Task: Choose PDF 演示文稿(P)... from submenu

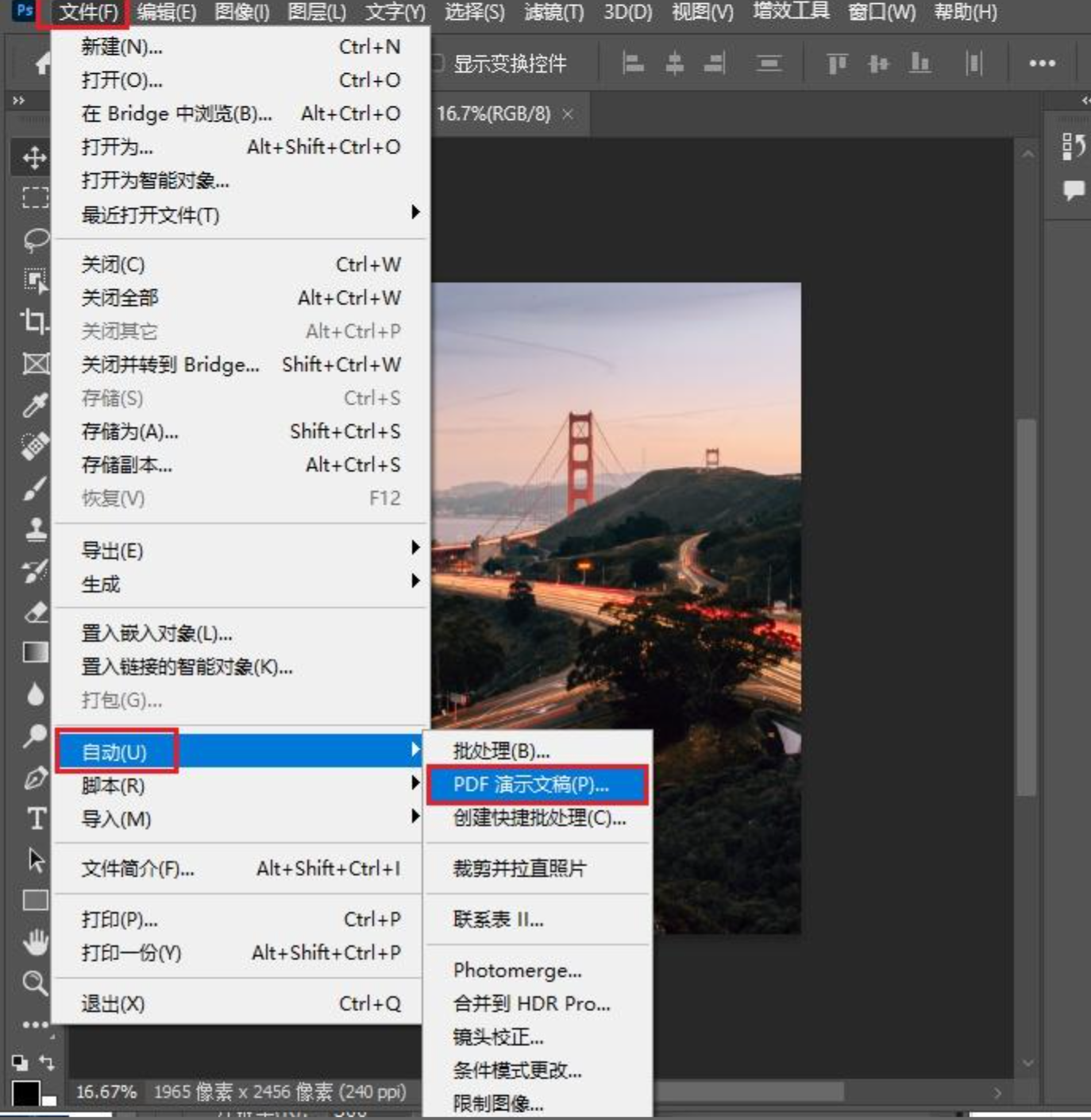Action: [530, 785]
